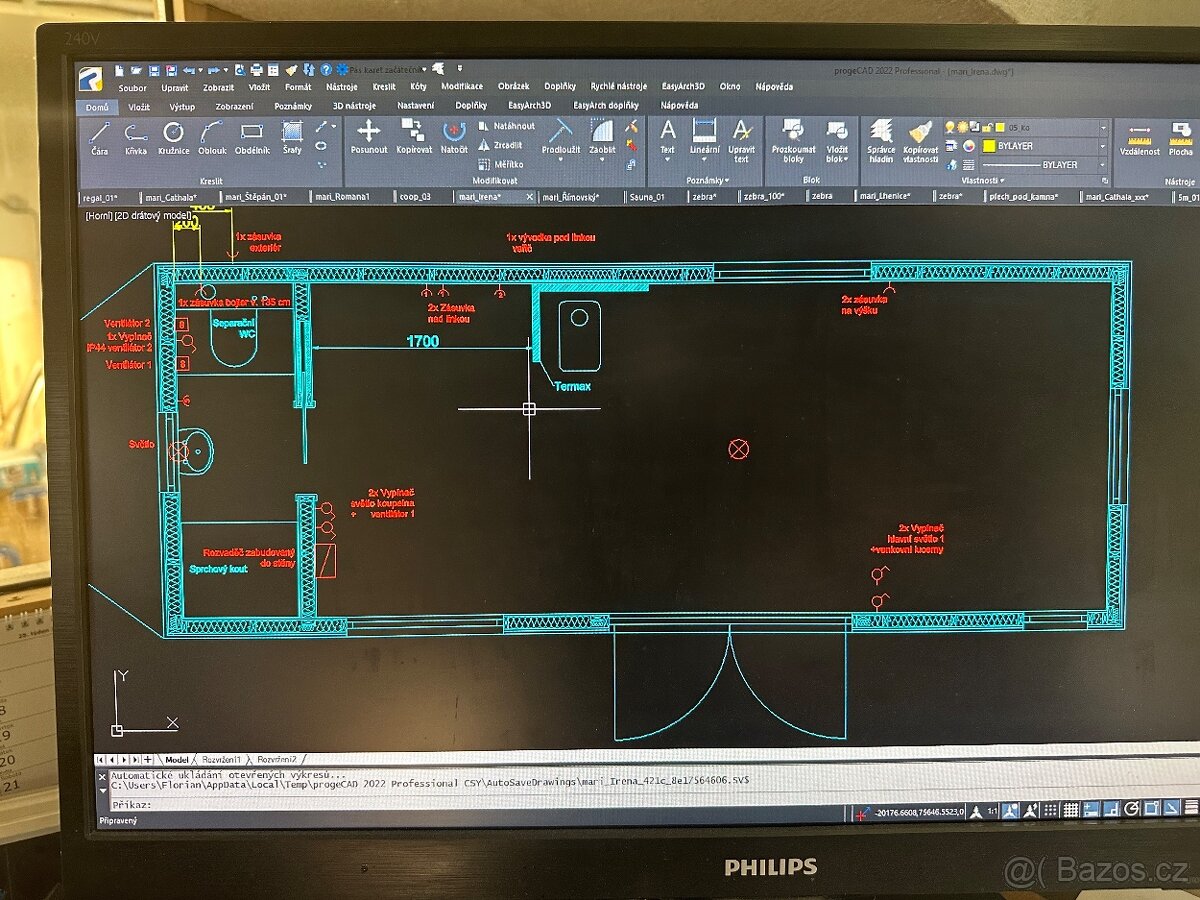
Task: Open the 05_Ko layer dropdown
Action: (x=1103, y=128)
